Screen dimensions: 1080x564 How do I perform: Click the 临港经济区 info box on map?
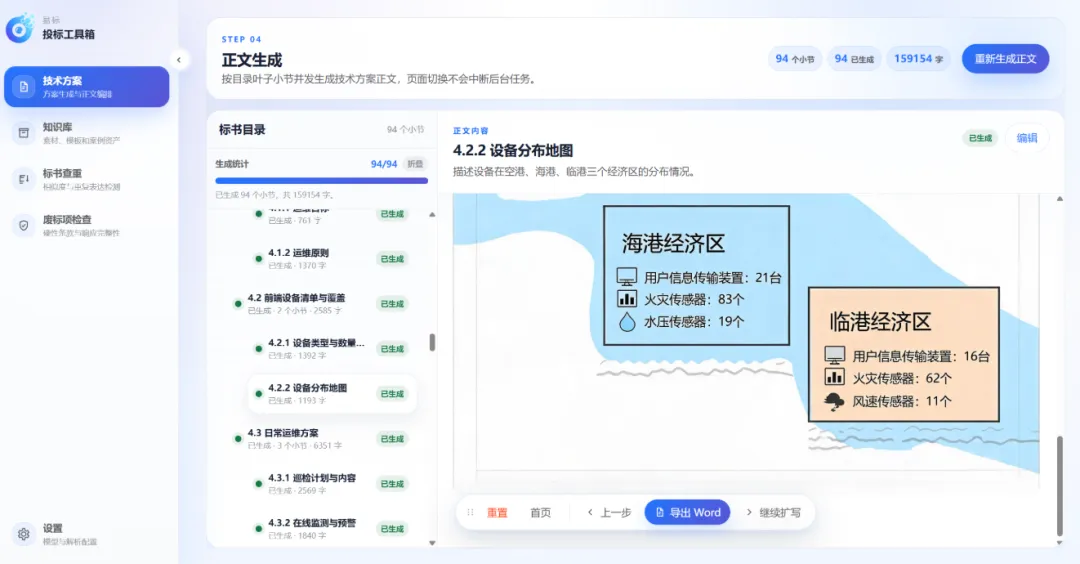[904, 355]
